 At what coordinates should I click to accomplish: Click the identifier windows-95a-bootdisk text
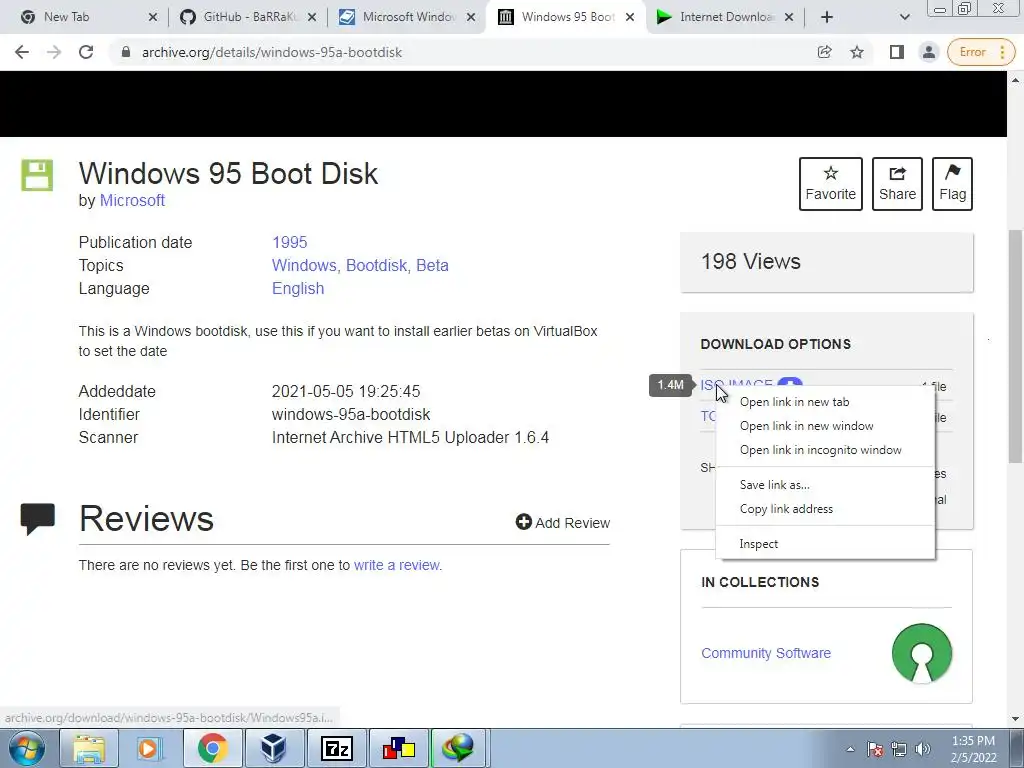(351, 415)
